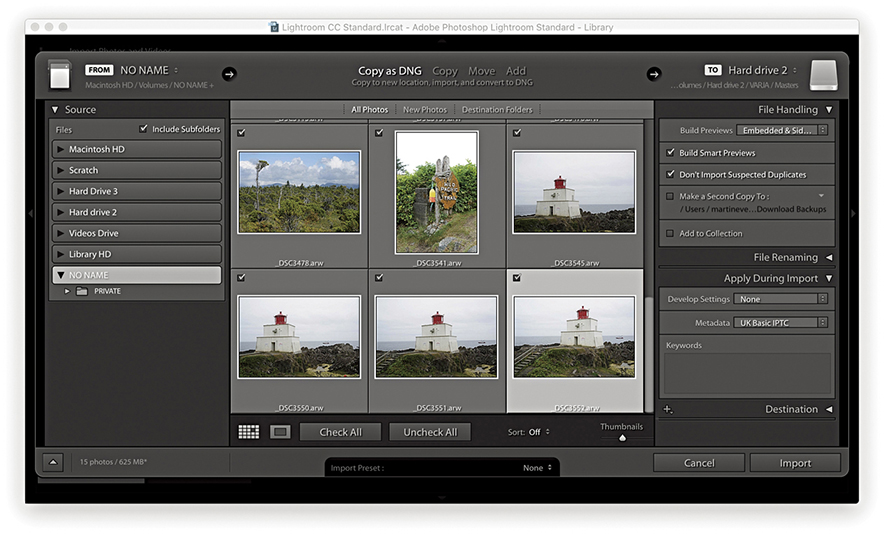Click plus icon beside Destination panel
This screenshot has height=534, width=884.
pos(668,410)
